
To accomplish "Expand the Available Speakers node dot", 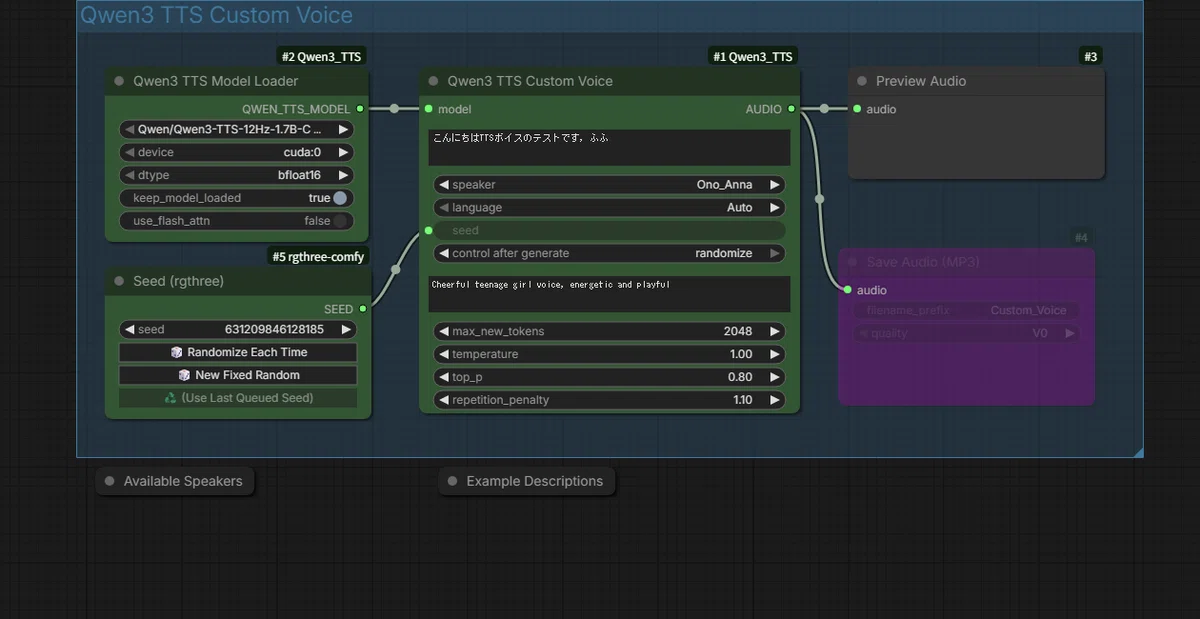I will [110, 481].
